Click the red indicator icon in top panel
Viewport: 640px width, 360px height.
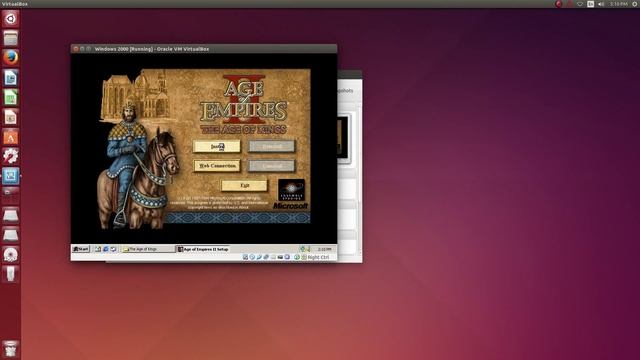click(x=559, y=4)
